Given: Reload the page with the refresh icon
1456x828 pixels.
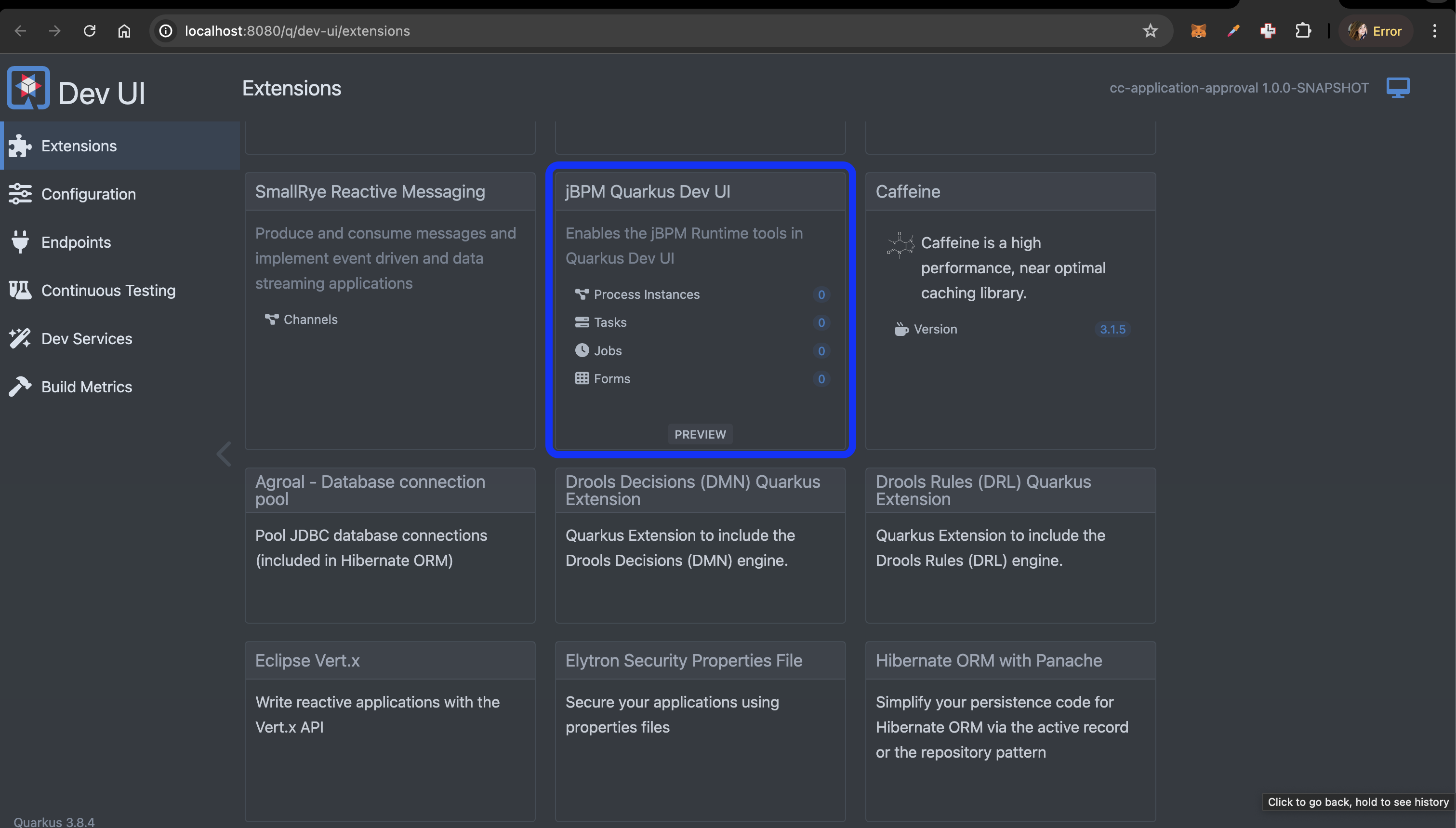Looking at the screenshot, I should 89,31.
